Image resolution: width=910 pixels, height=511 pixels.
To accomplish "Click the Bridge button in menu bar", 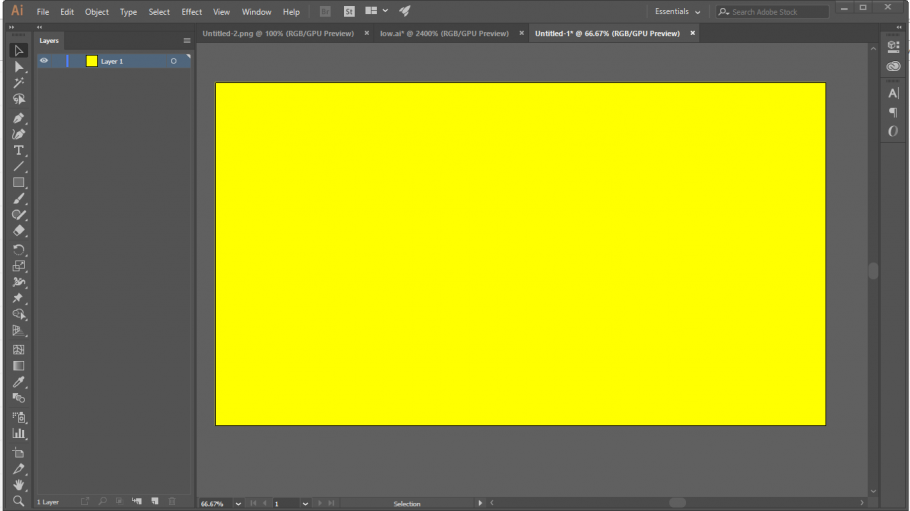I will click(325, 11).
